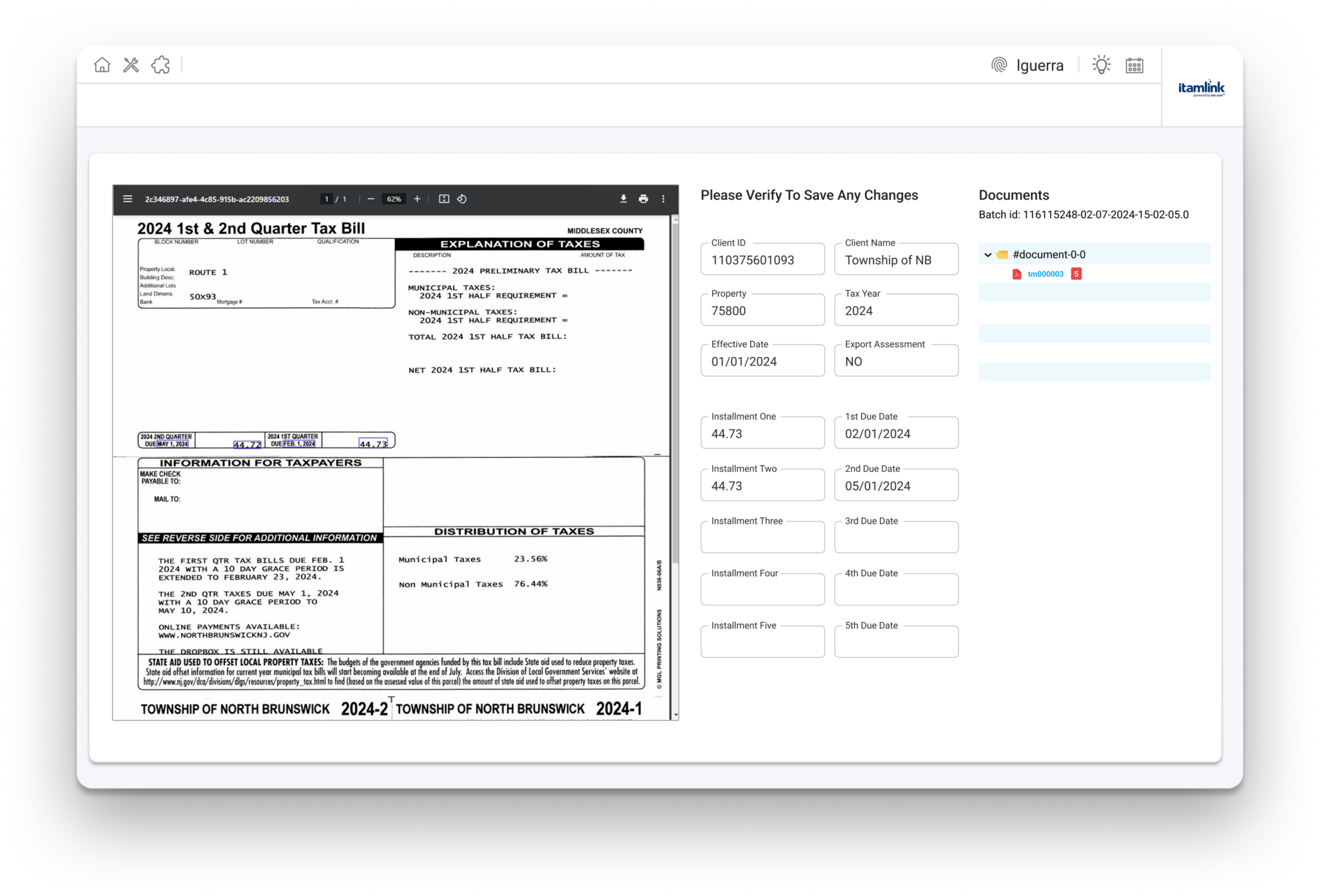This screenshot has width=1320, height=896.
Task: Open the tools wrench icon
Action: pos(131,65)
